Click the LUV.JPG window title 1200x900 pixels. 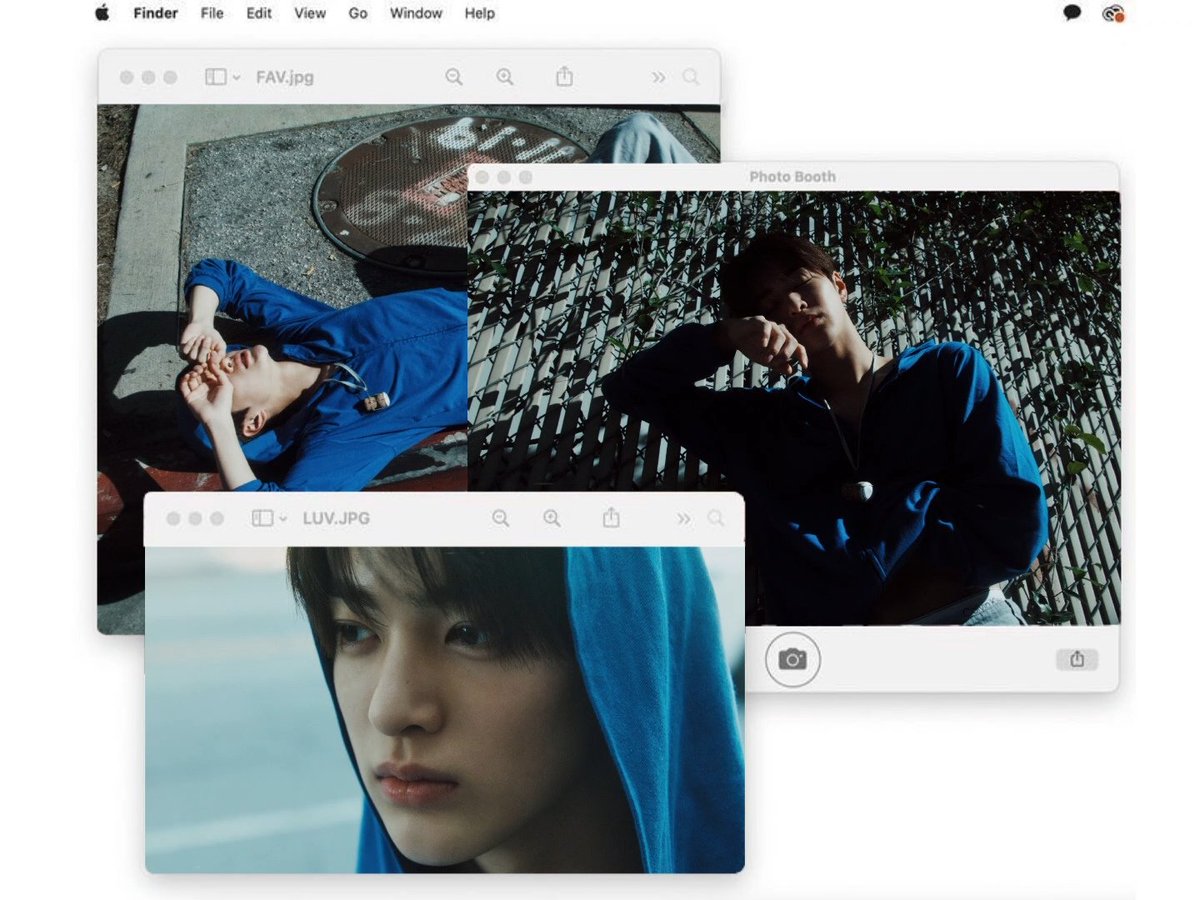[336, 518]
